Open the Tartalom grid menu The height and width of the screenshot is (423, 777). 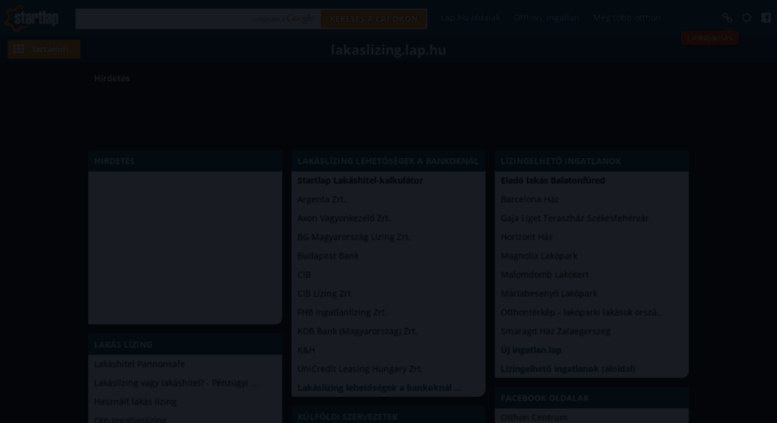(44, 49)
